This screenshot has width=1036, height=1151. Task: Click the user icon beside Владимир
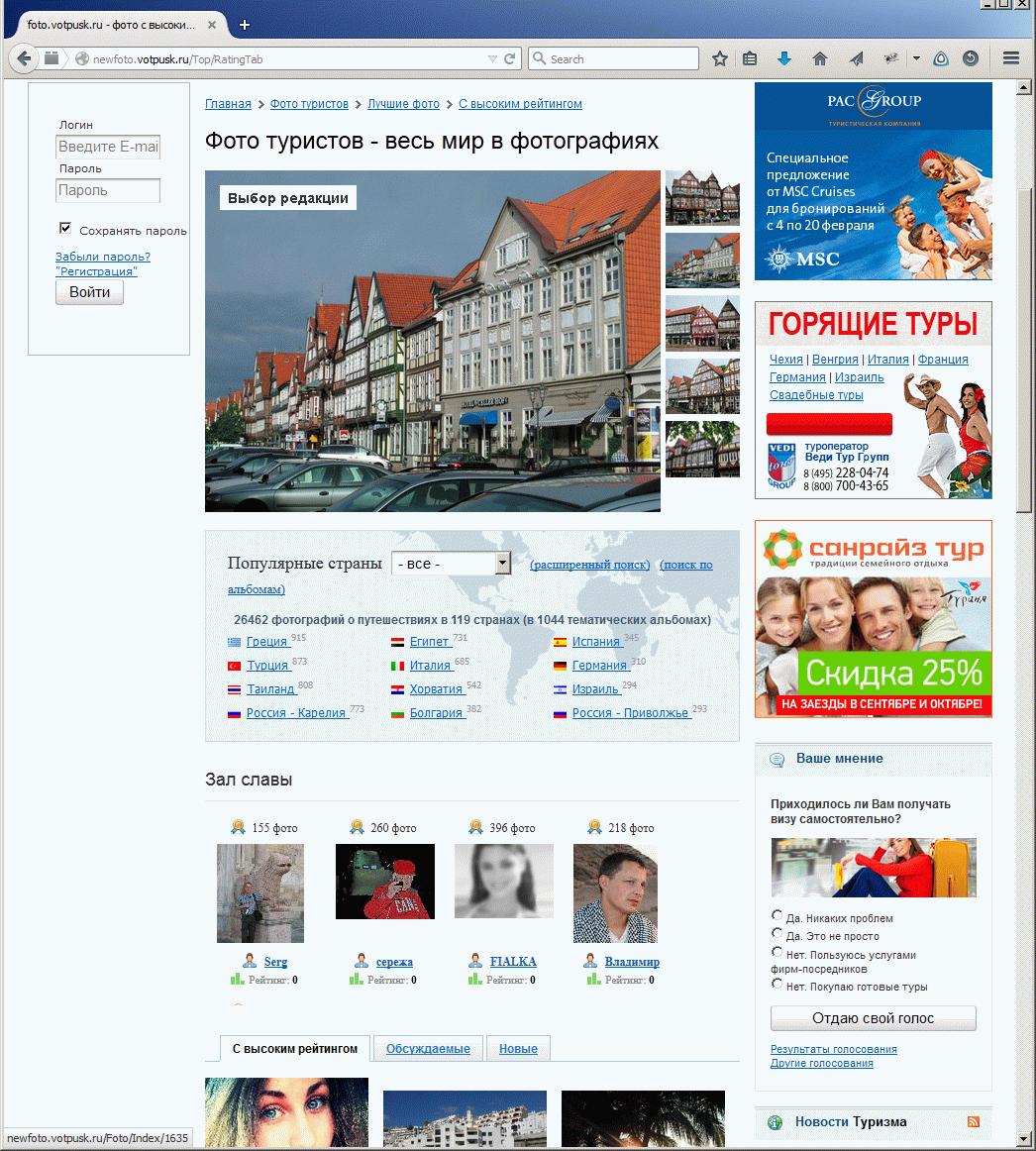click(590, 961)
